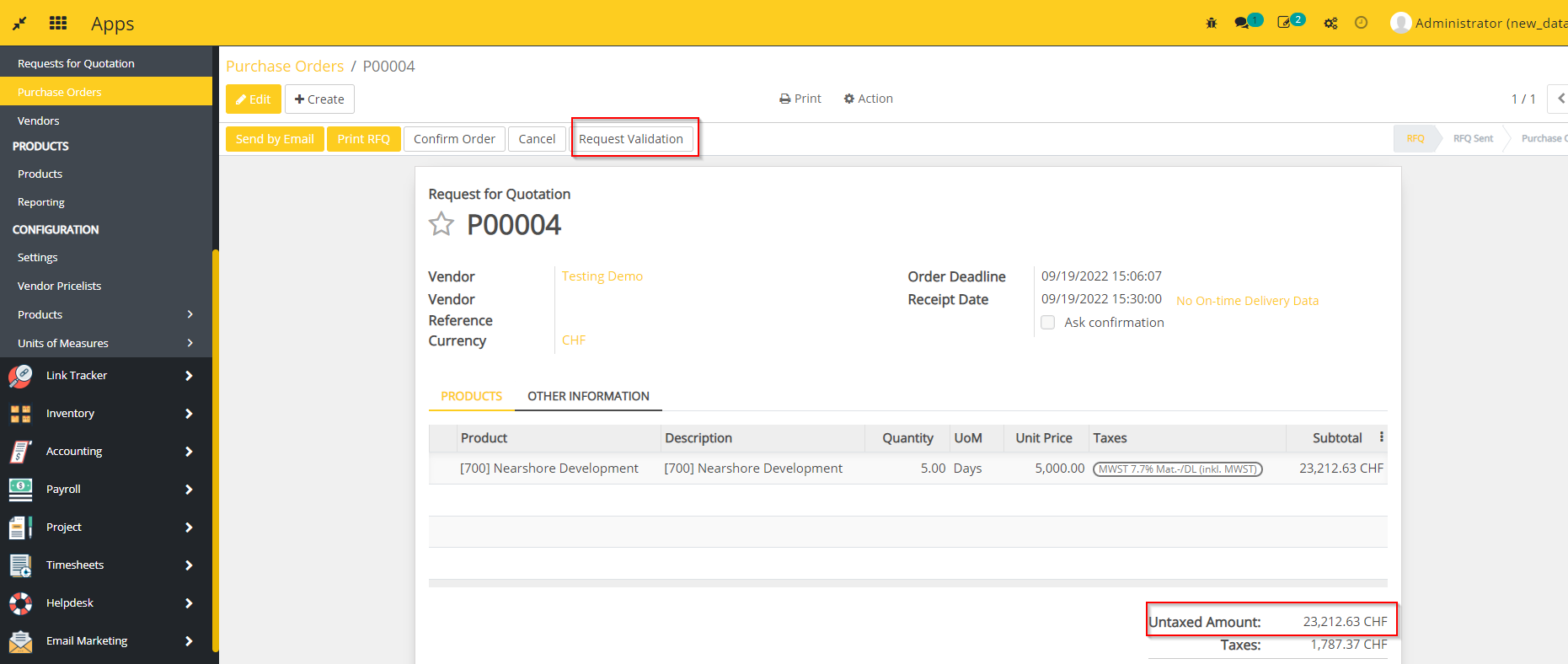The height and width of the screenshot is (664, 1568).
Task: Click the Send by Email button
Action: coord(275,139)
